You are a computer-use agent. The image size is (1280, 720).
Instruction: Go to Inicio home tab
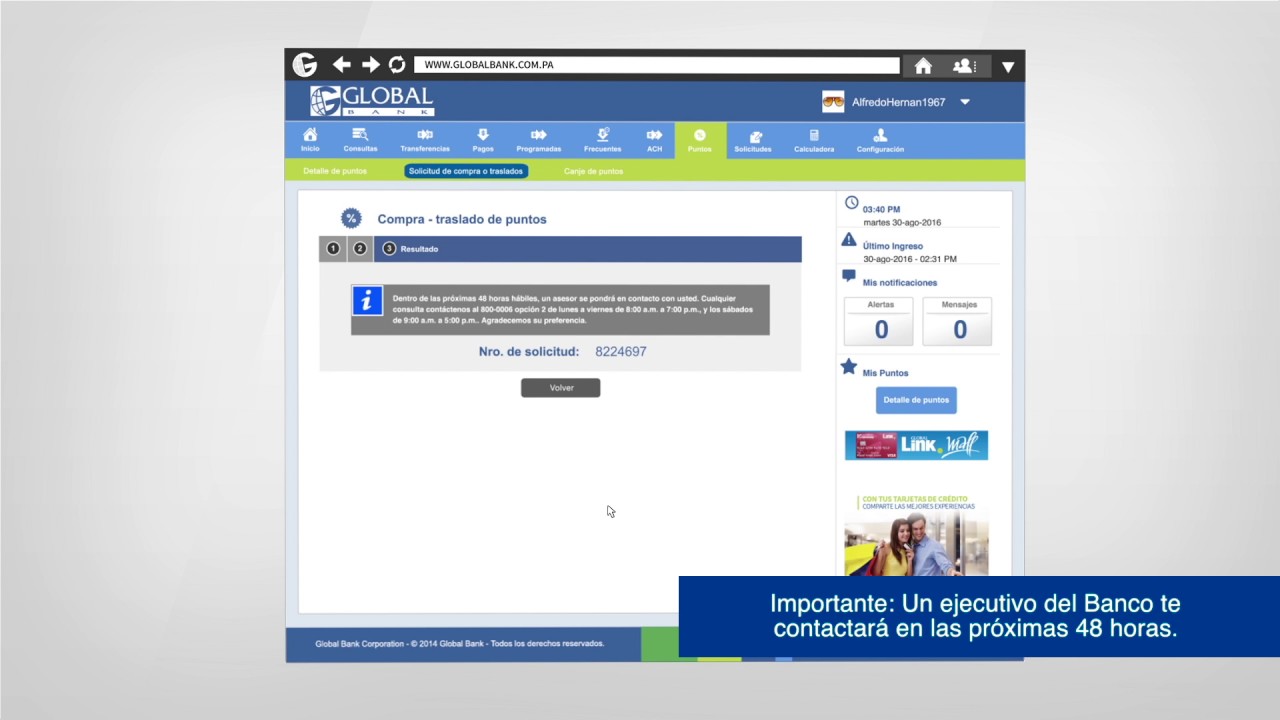(310, 140)
